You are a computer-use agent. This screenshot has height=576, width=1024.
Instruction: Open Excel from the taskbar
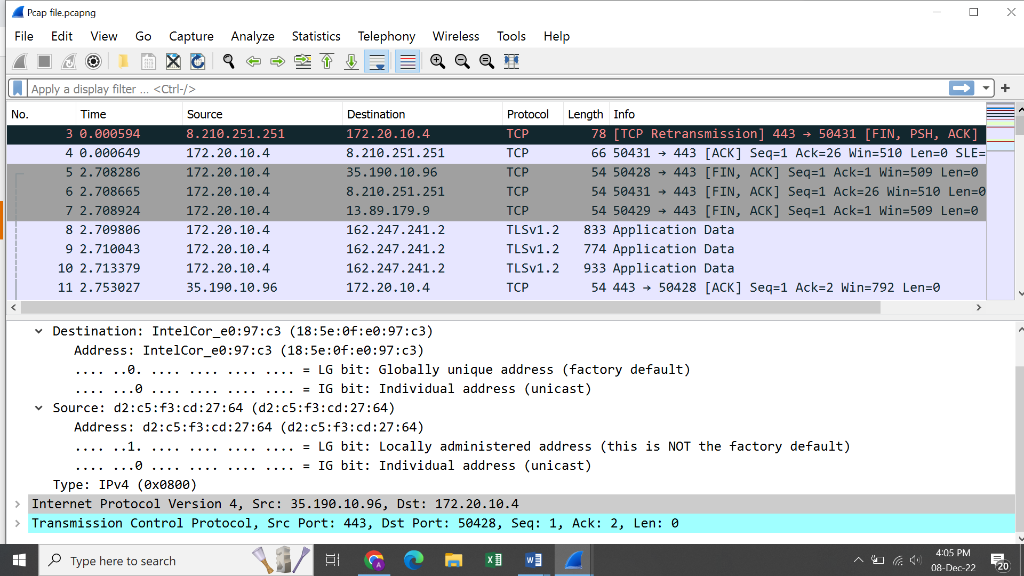coord(493,560)
